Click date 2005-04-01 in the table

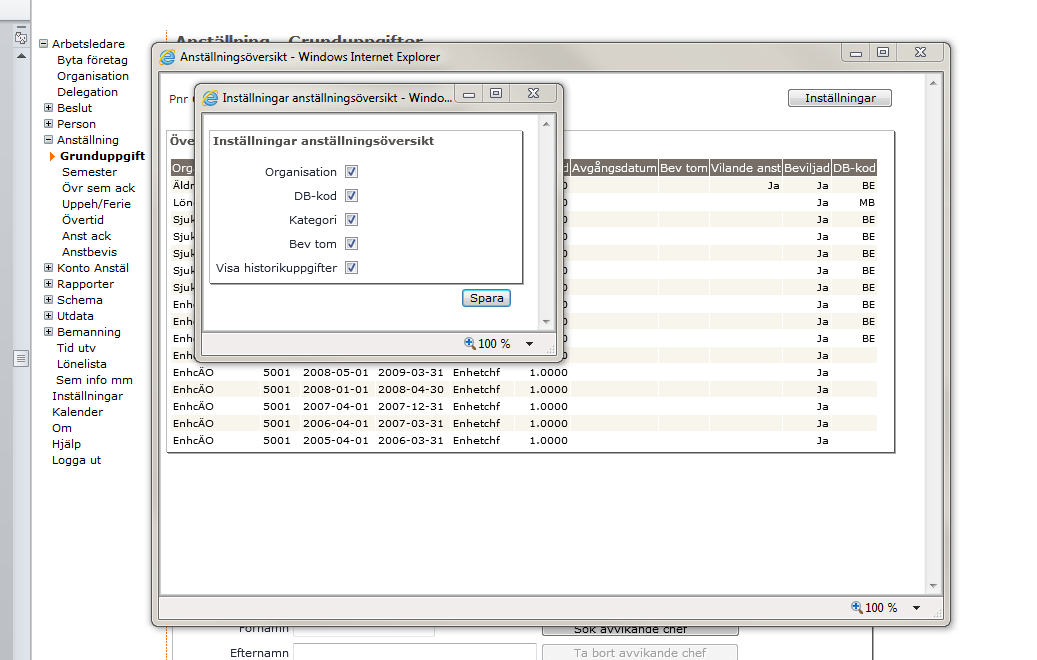(x=335, y=440)
